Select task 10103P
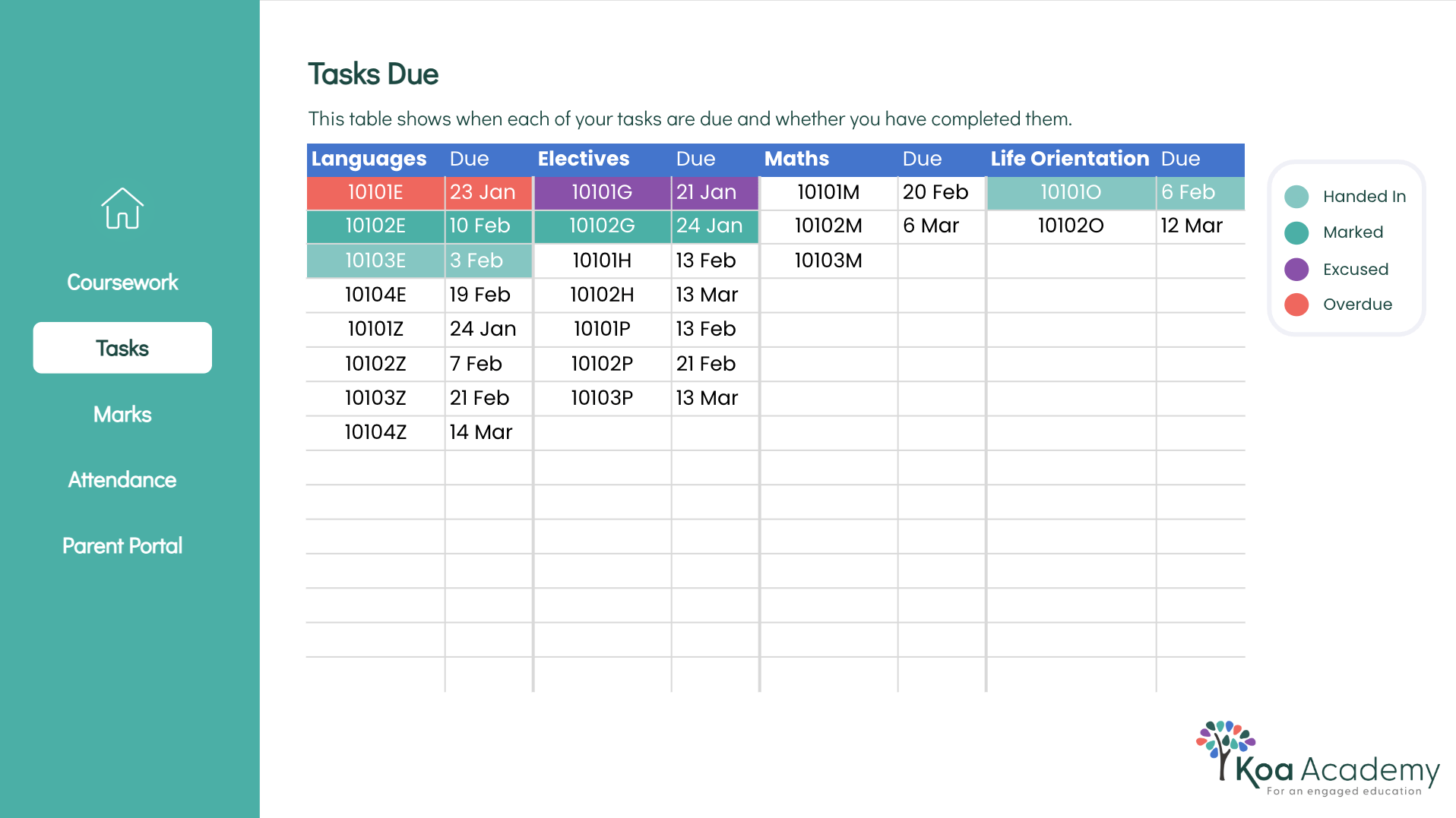The image size is (1456, 818). click(602, 398)
